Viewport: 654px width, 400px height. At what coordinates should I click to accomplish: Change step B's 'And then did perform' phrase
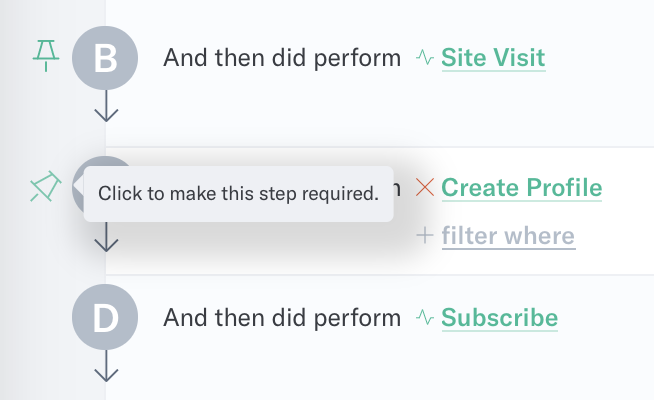point(282,58)
